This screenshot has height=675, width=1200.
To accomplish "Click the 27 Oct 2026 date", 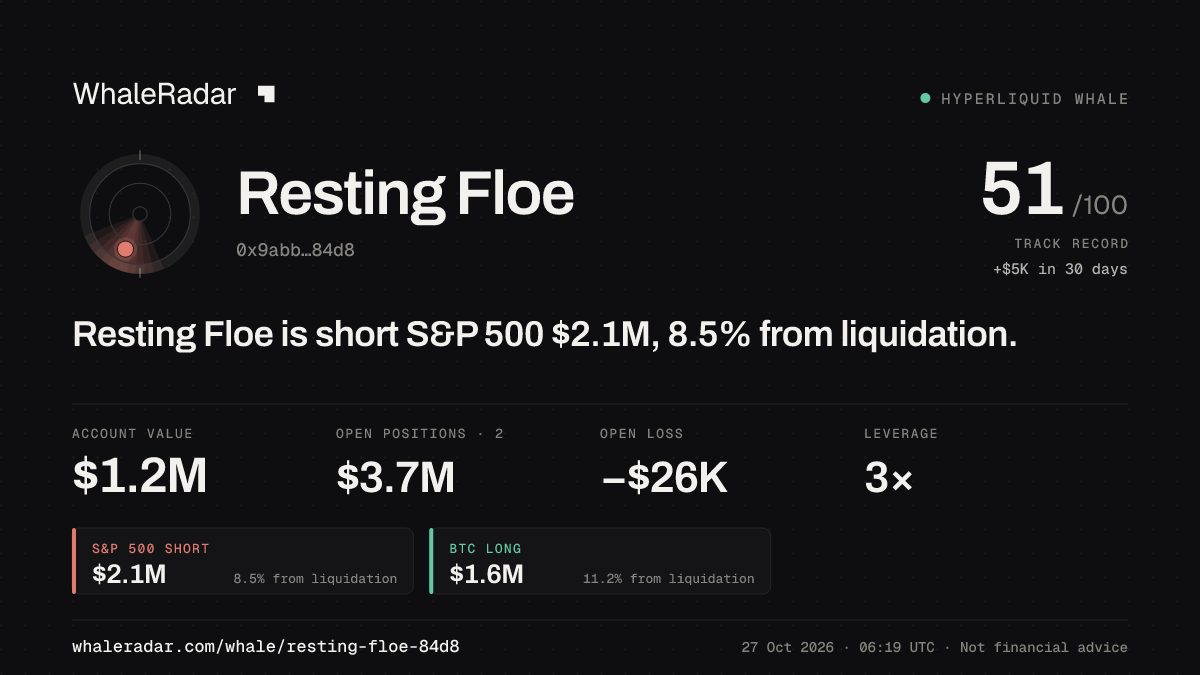I will [x=788, y=647].
